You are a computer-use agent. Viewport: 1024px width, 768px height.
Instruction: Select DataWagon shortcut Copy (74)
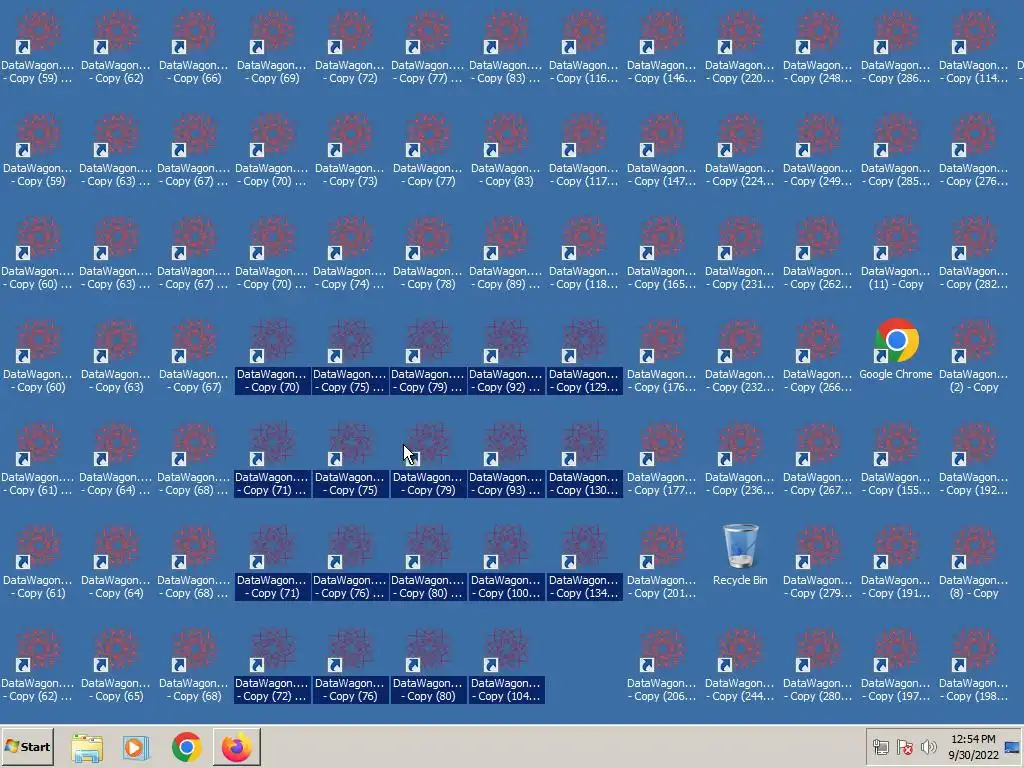350,253
